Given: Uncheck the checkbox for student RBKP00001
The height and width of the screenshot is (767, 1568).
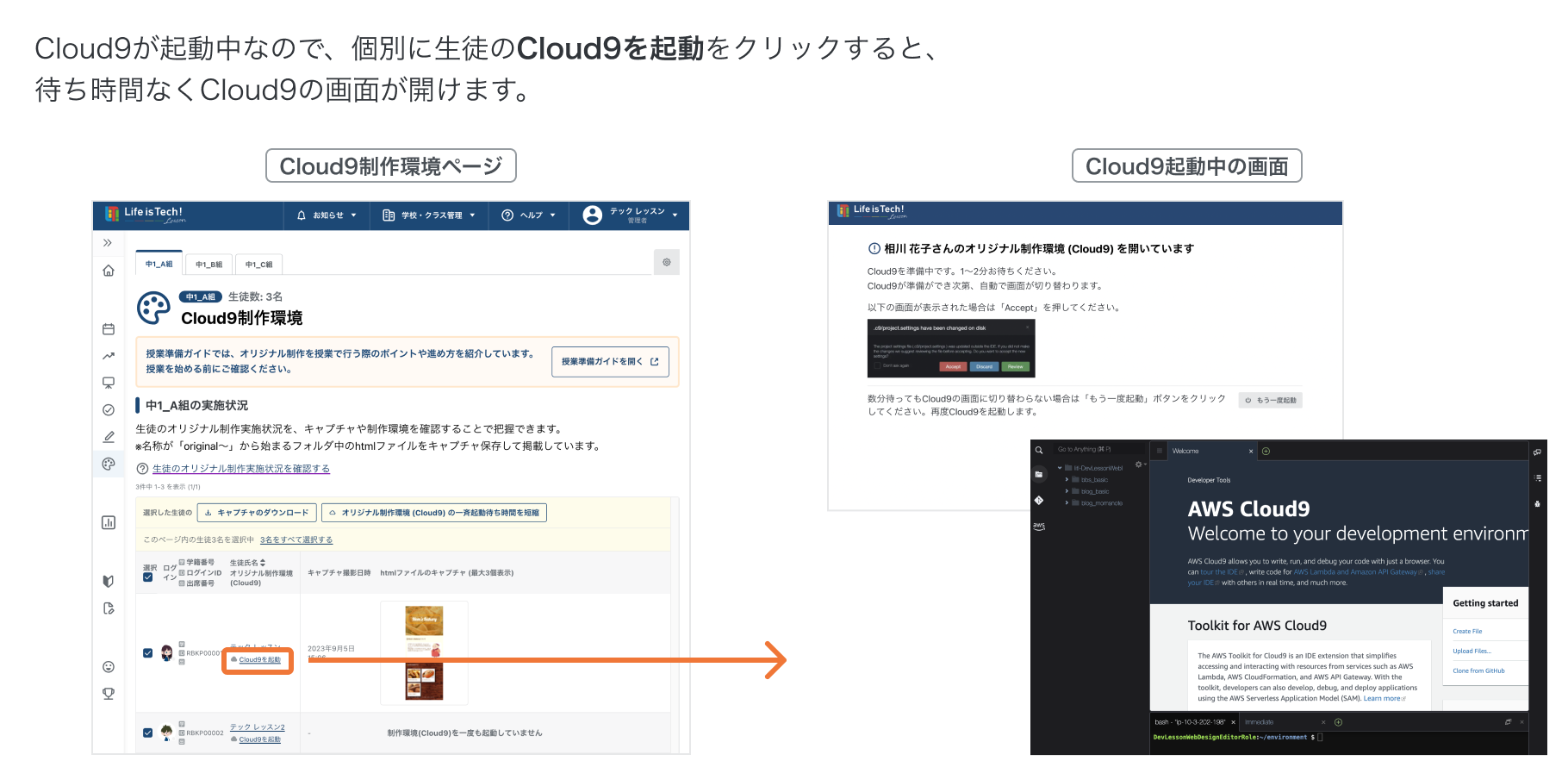Looking at the screenshot, I should (x=148, y=653).
